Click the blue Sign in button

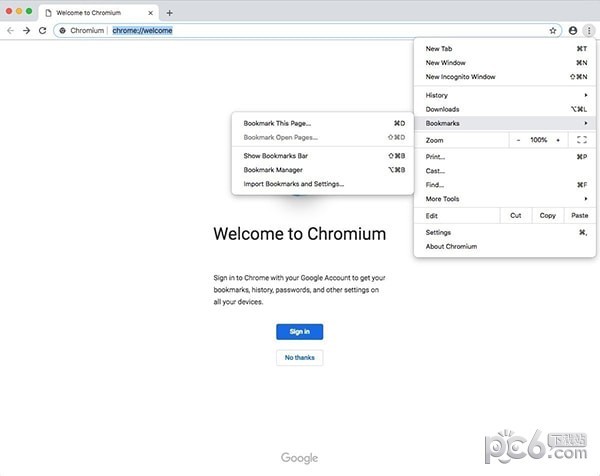point(300,332)
